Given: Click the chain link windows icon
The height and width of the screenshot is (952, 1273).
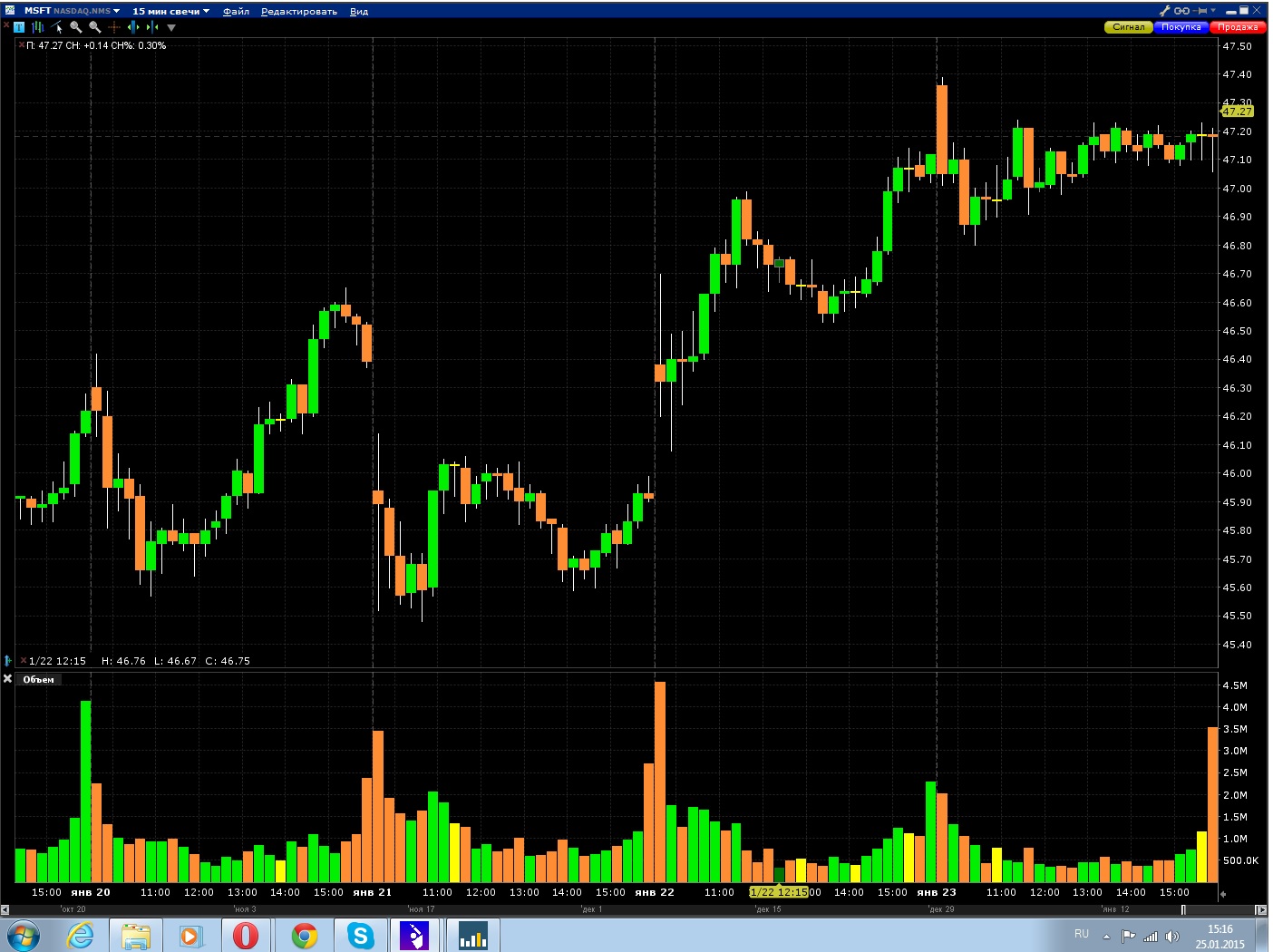Looking at the screenshot, I should (x=1181, y=11).
